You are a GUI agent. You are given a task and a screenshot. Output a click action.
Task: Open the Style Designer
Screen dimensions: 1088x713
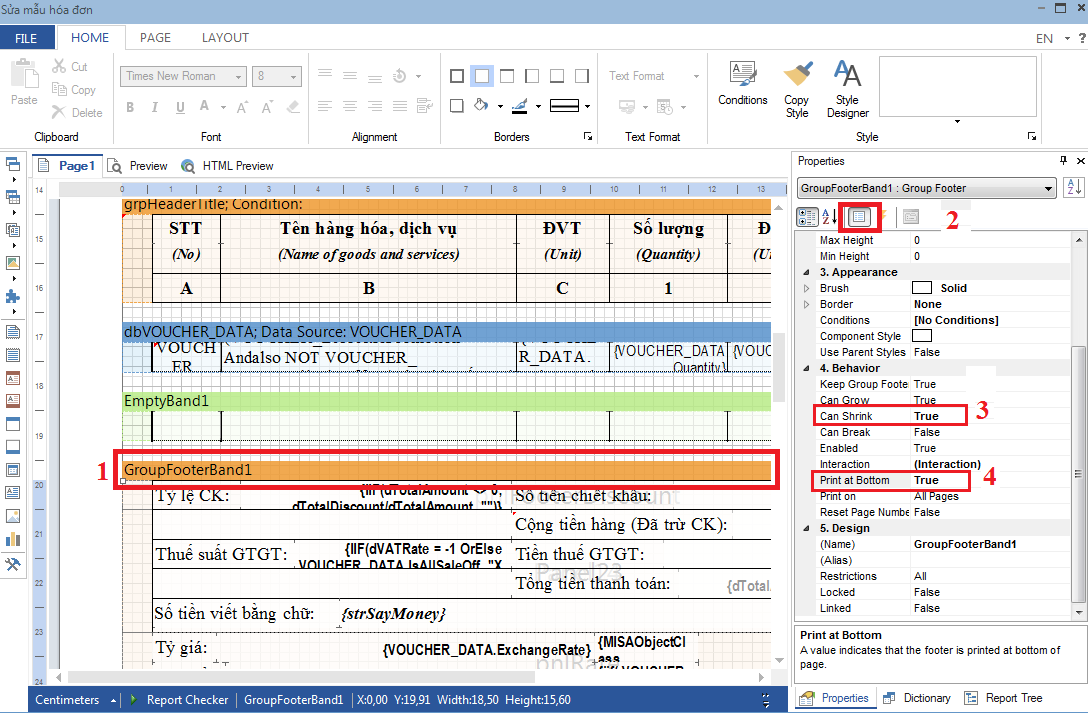847,74
